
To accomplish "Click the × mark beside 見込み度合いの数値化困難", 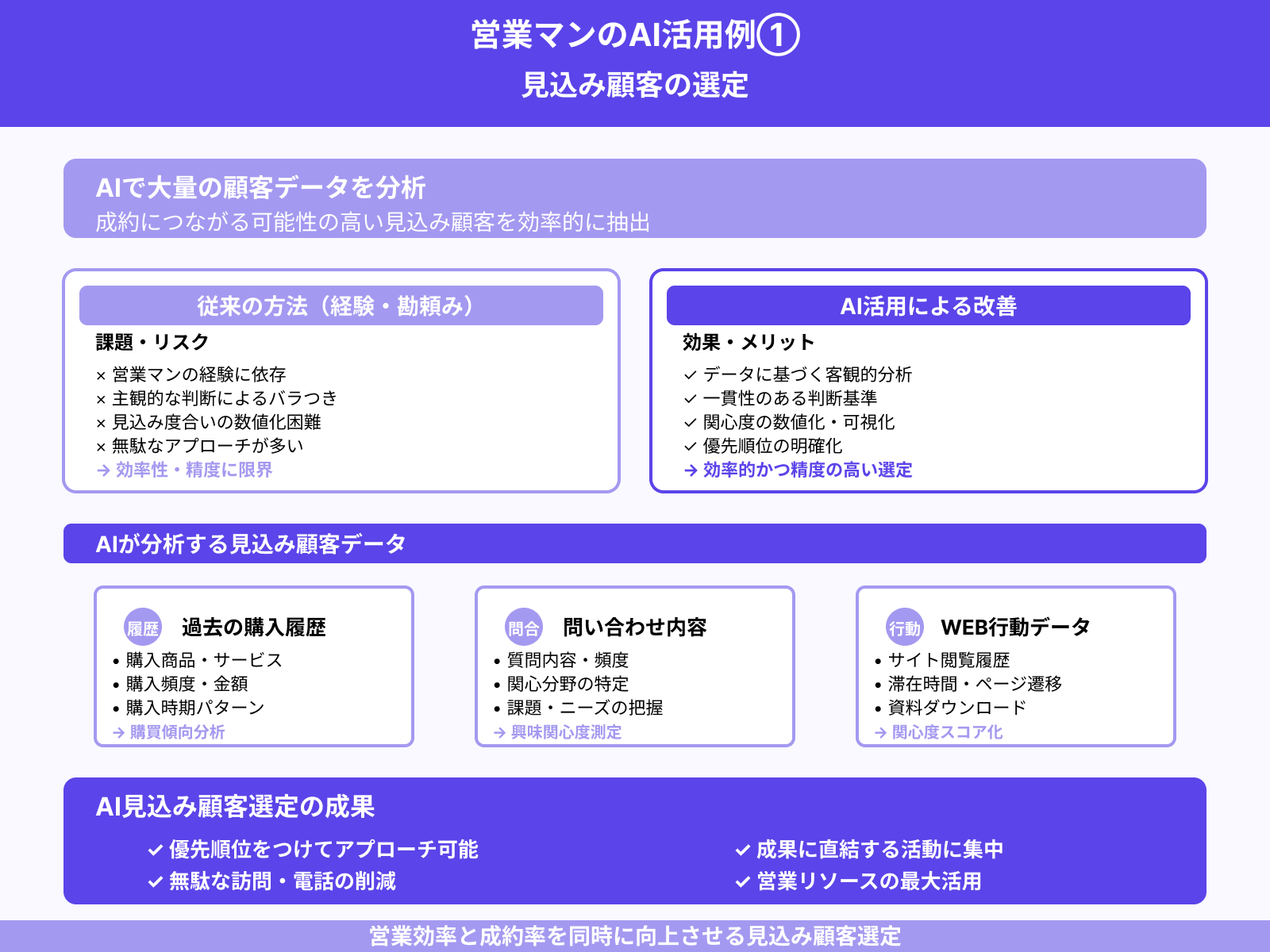I will [101, 424].
